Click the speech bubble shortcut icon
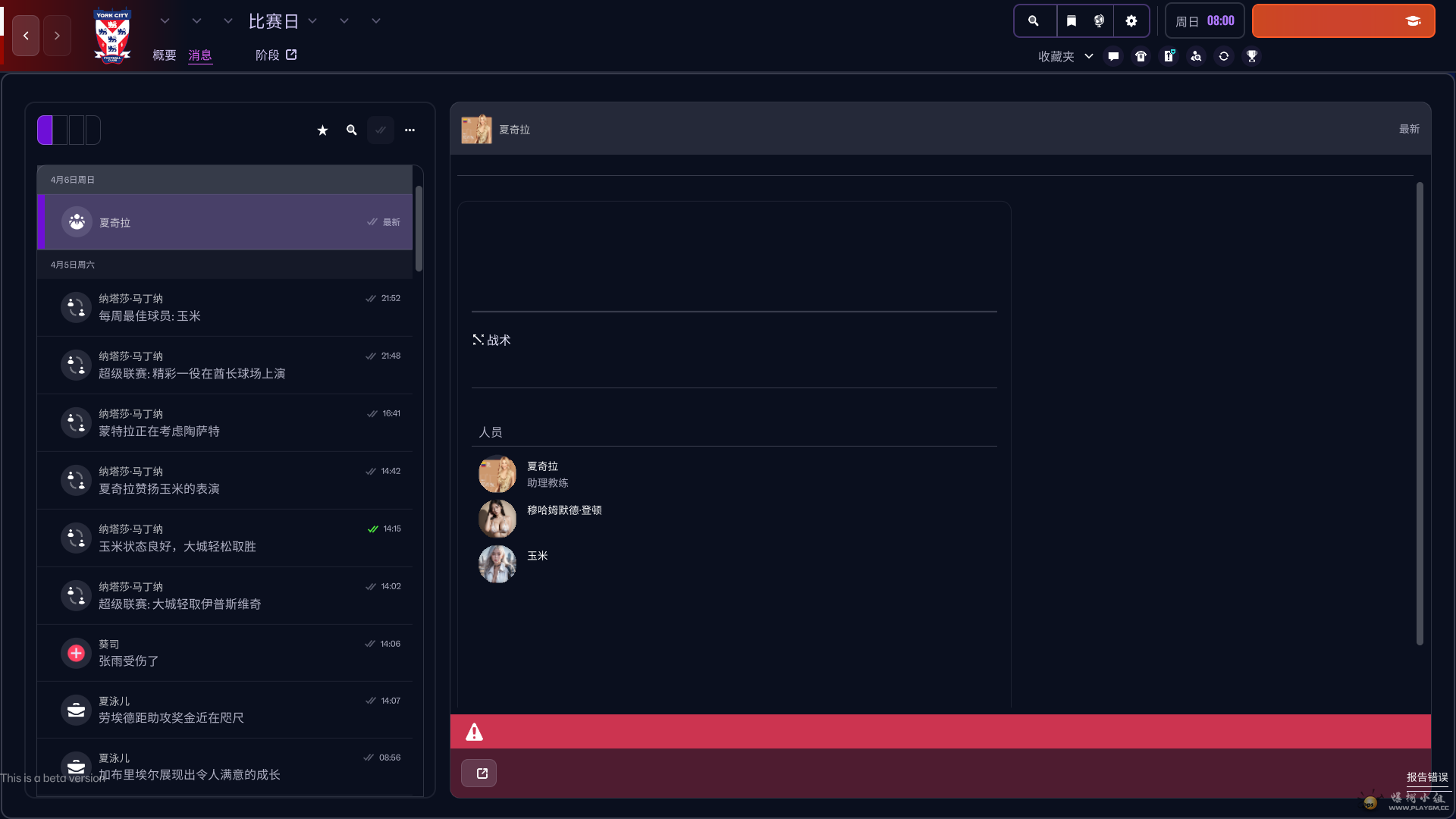Viewport: 1456px width, 819px height. tap(1113, 56)
